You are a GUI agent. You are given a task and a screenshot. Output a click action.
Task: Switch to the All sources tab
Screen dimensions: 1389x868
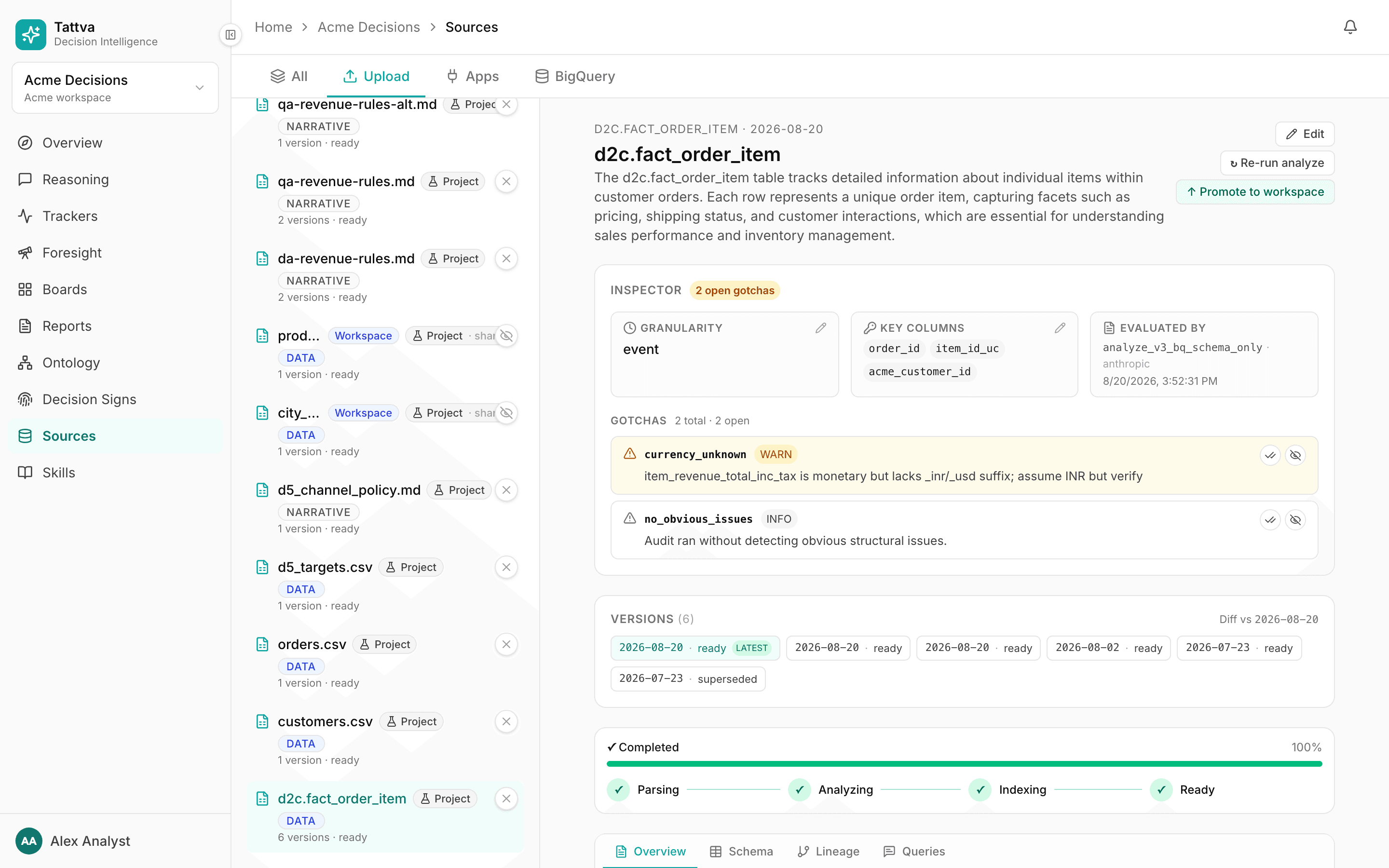tap(289, 76)
